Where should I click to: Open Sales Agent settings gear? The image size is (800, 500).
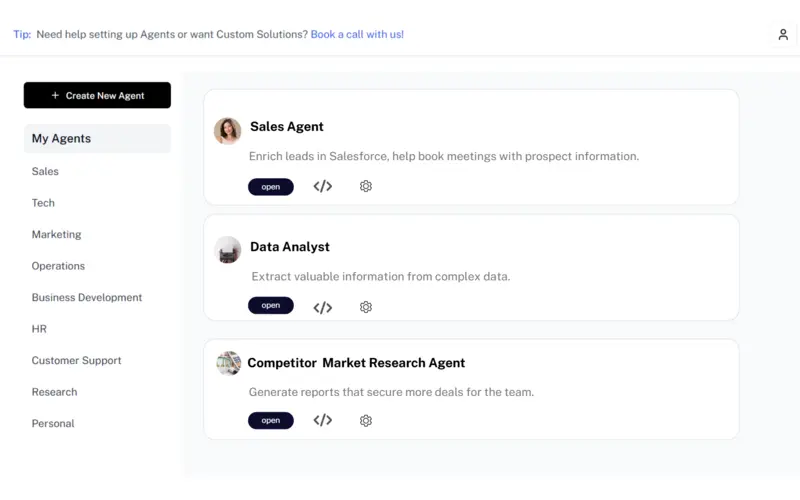click(365, 186)
